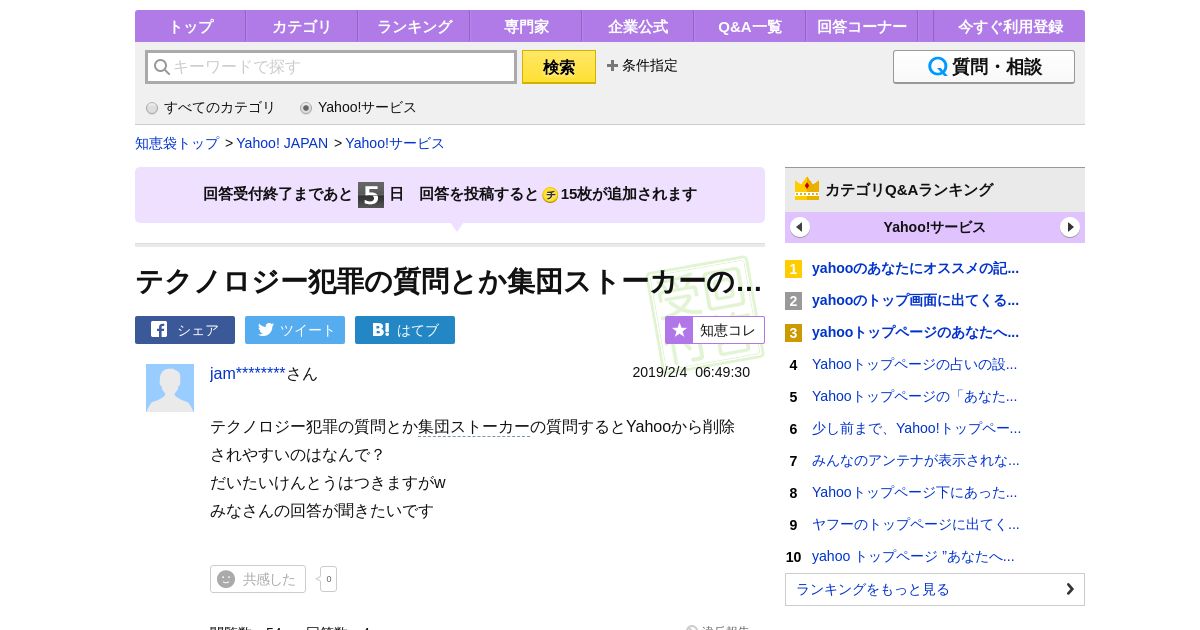This screenshot has height=630, width=1200.
Task: Open the 集団ストーカー keyword link
Action: click(474, 427)
